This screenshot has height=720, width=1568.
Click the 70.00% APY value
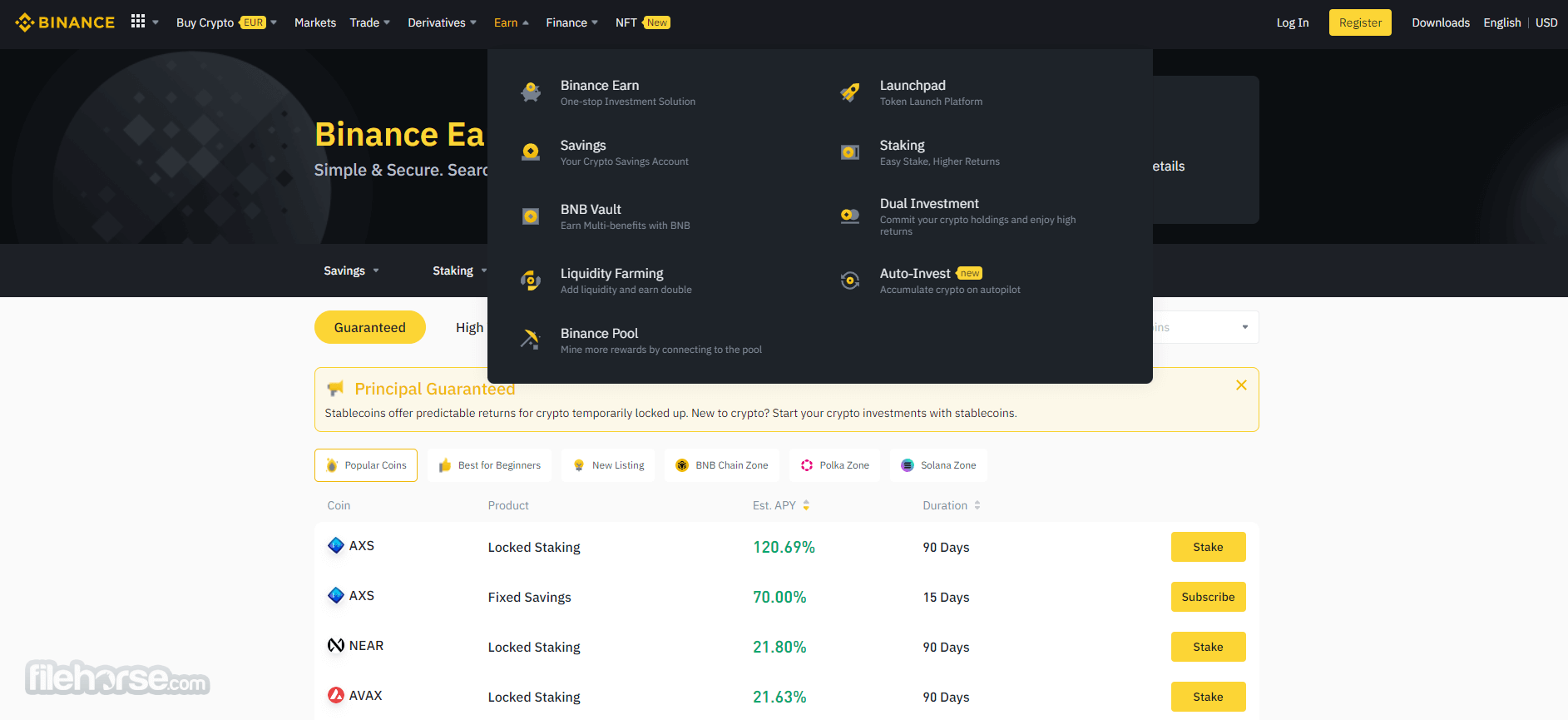click(x=779, y=597)
